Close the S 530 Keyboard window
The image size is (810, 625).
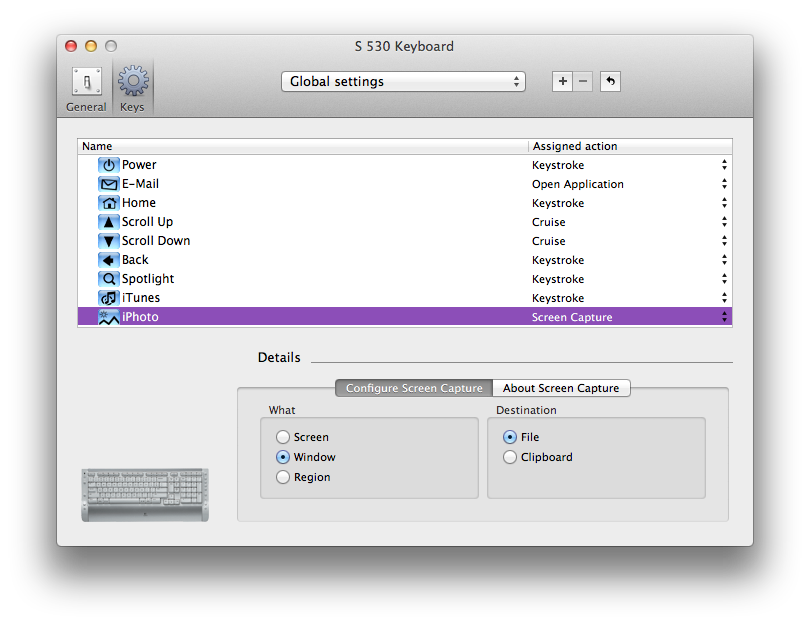(x=71, y=46)
